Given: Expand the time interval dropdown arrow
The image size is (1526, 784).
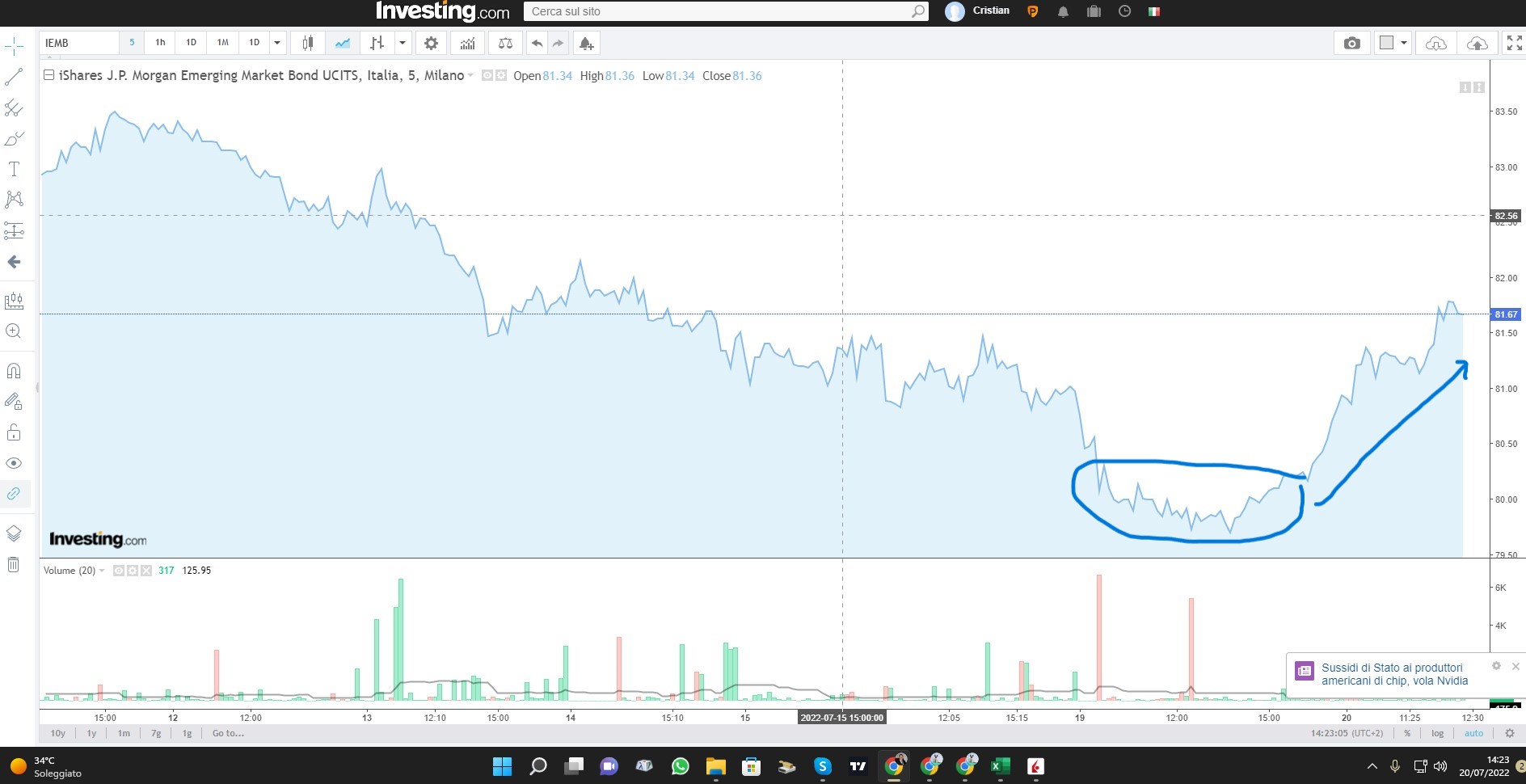Looking at the screenshot, I should [277, 43].
